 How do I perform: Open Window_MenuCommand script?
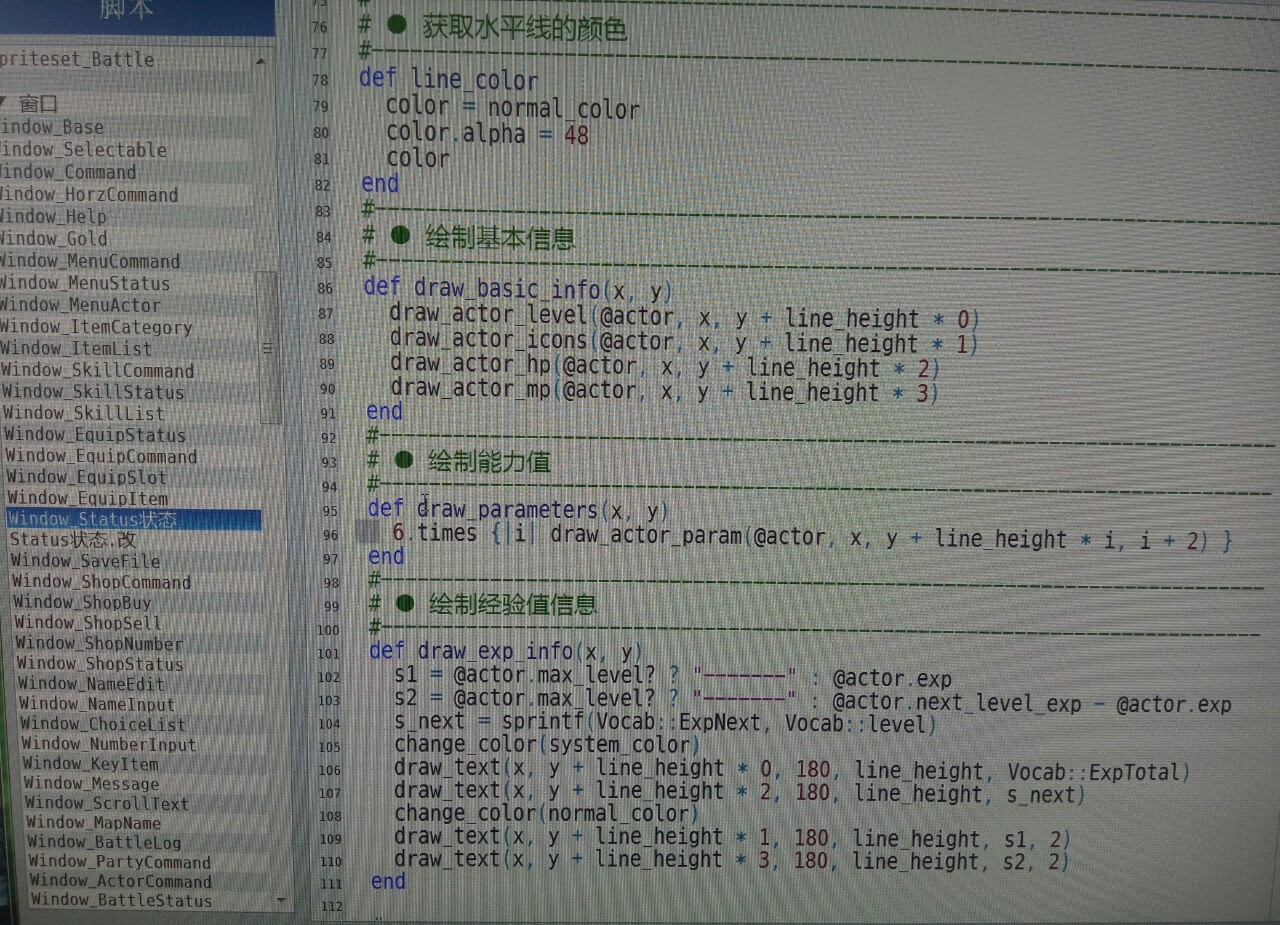pos(90,261)
